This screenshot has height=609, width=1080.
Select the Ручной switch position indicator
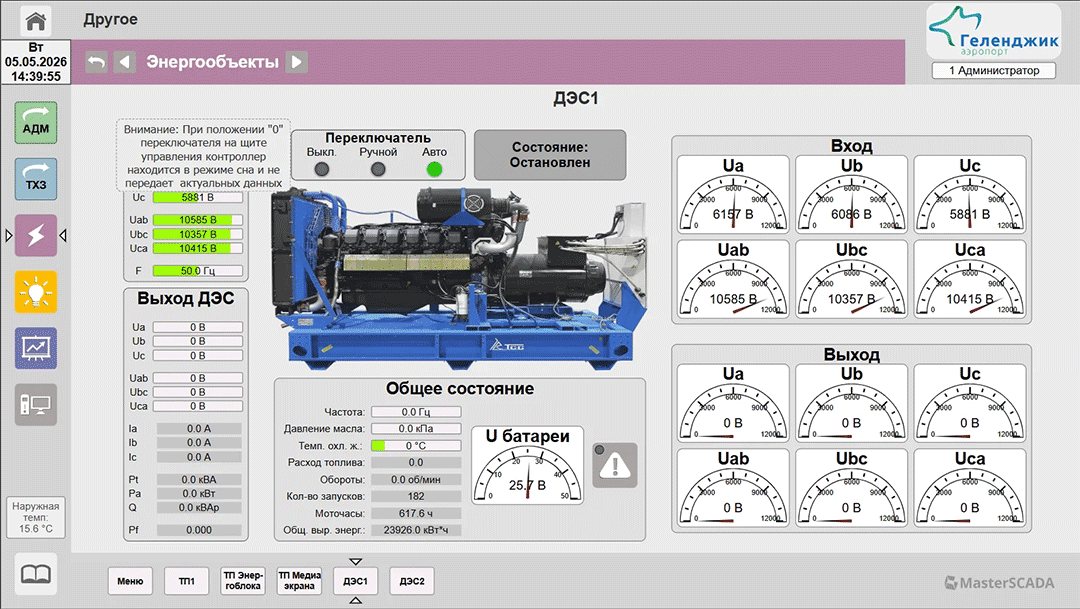point(378,169)
